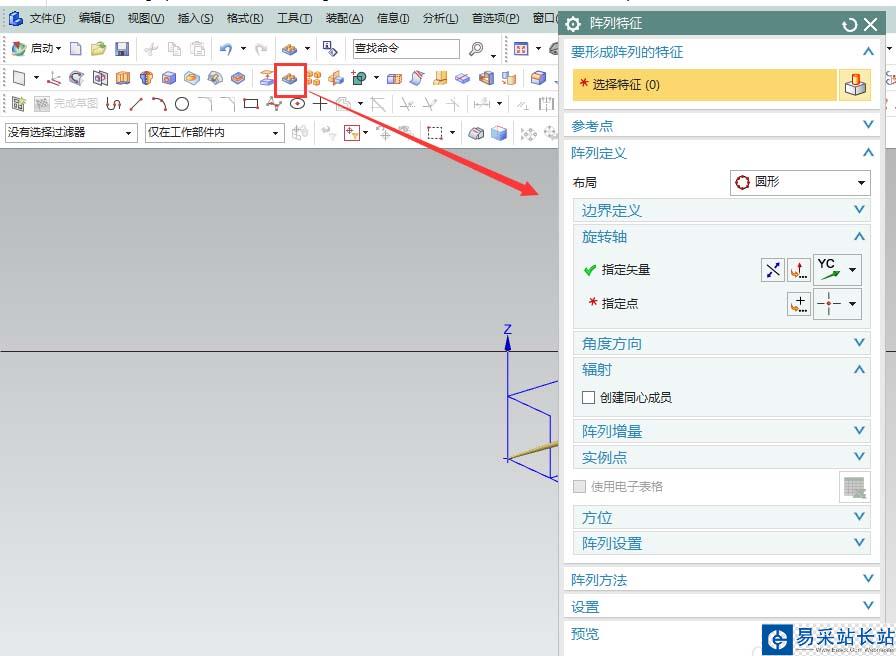
Task: Click the gear settings icon in 阵列特征 title
Action: 573,25
